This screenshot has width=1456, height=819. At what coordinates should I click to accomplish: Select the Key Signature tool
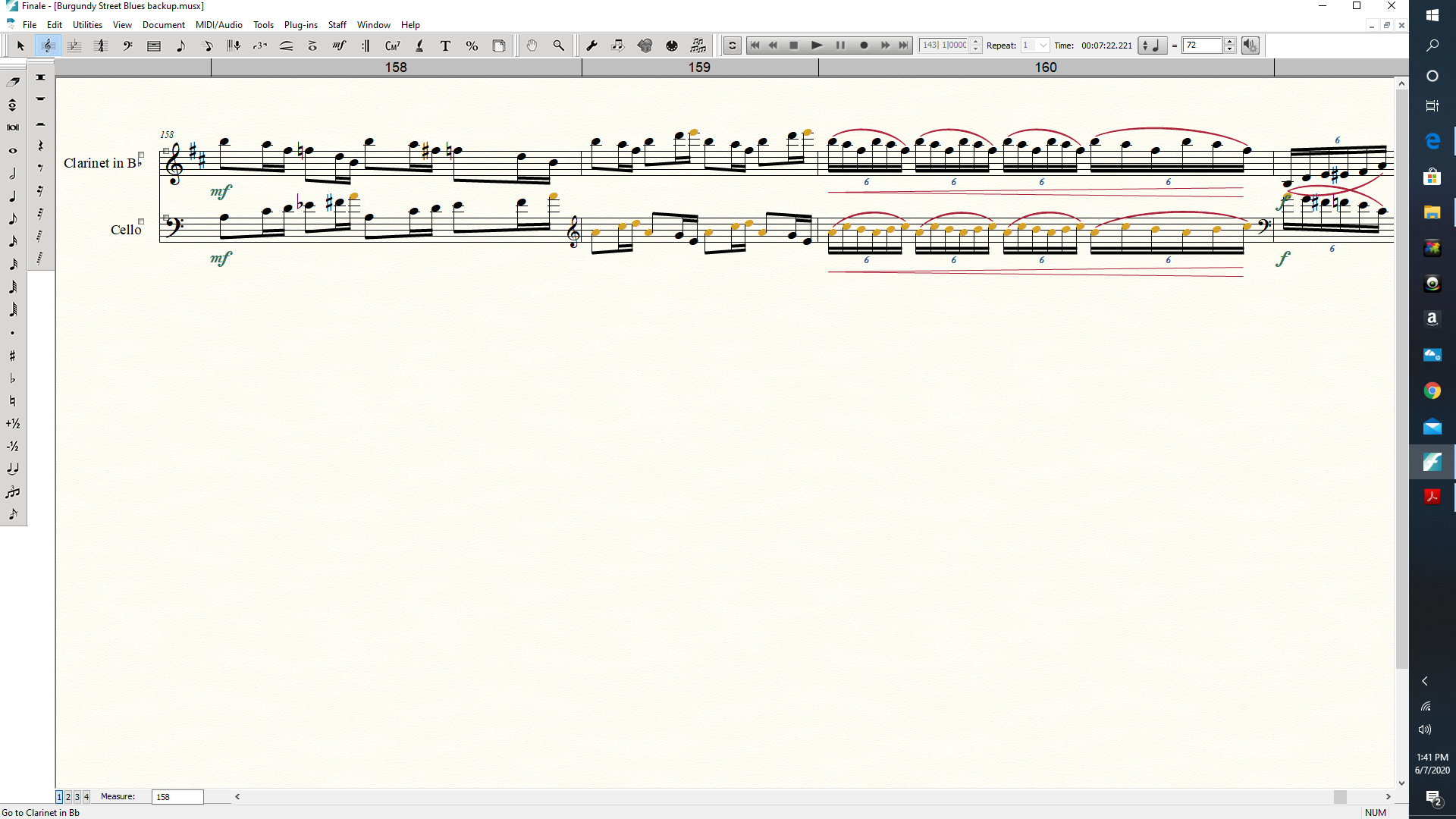(74, 46)
